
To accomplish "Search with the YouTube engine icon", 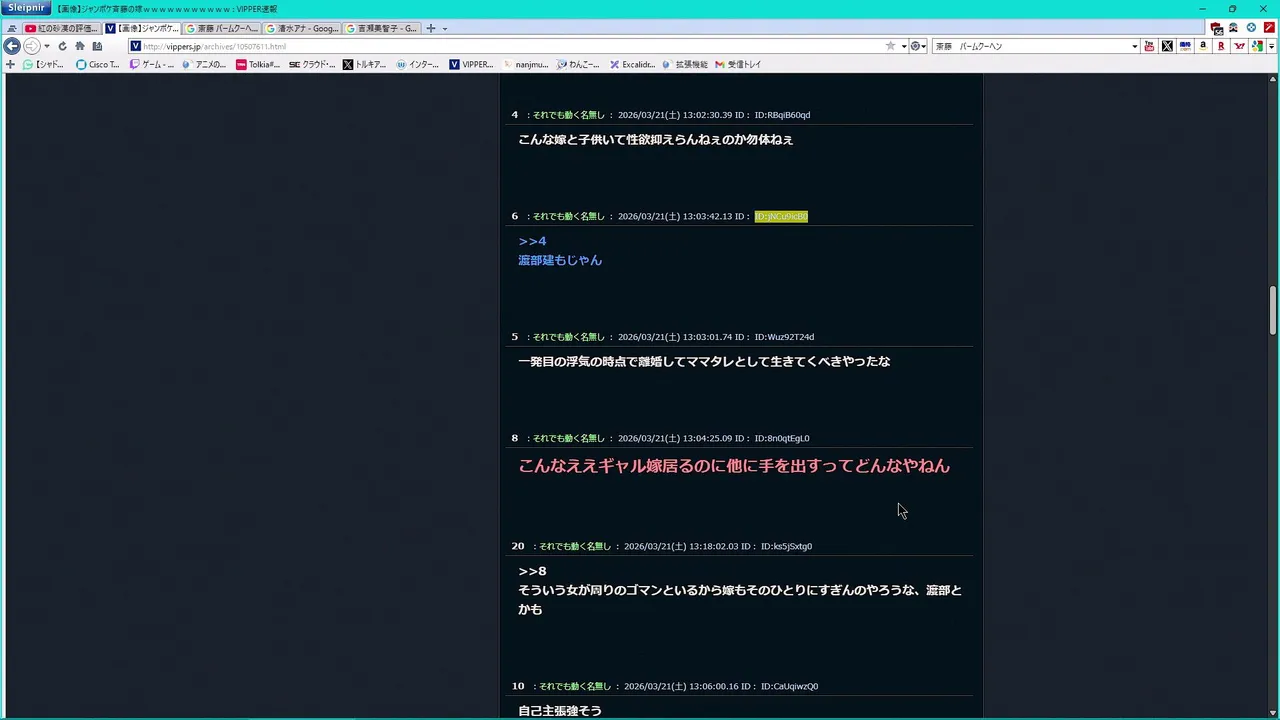I will click(x=1149, y=46).
